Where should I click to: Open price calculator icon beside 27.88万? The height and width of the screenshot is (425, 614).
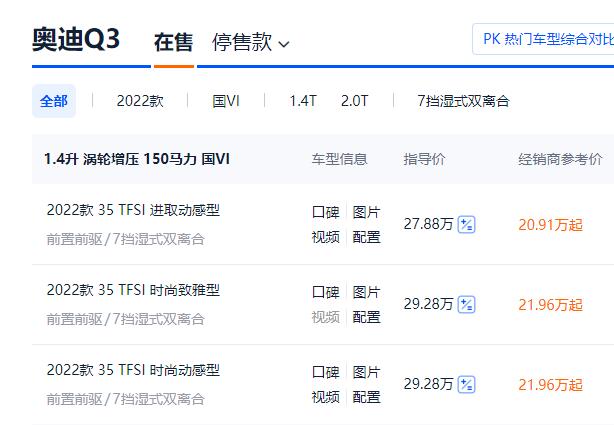(x=466, y=224)
